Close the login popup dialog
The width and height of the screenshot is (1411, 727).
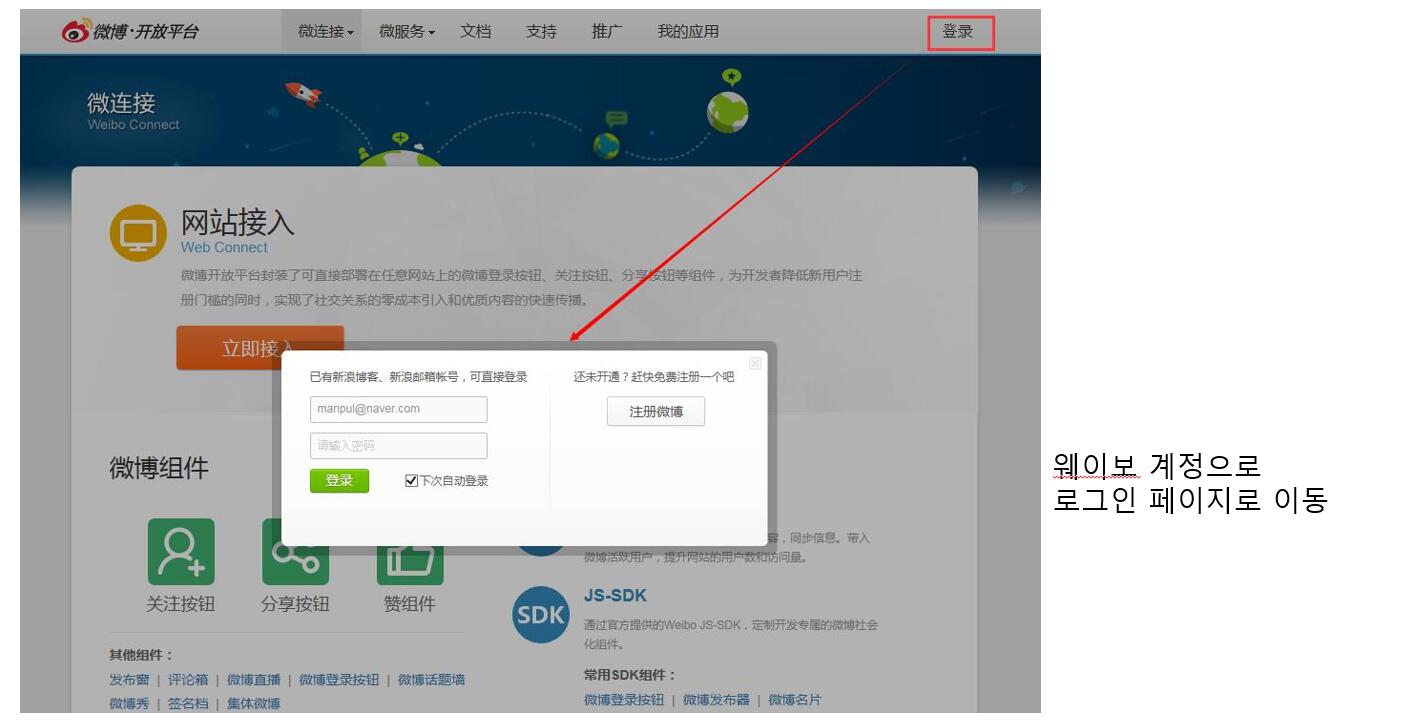coord(755,364)
